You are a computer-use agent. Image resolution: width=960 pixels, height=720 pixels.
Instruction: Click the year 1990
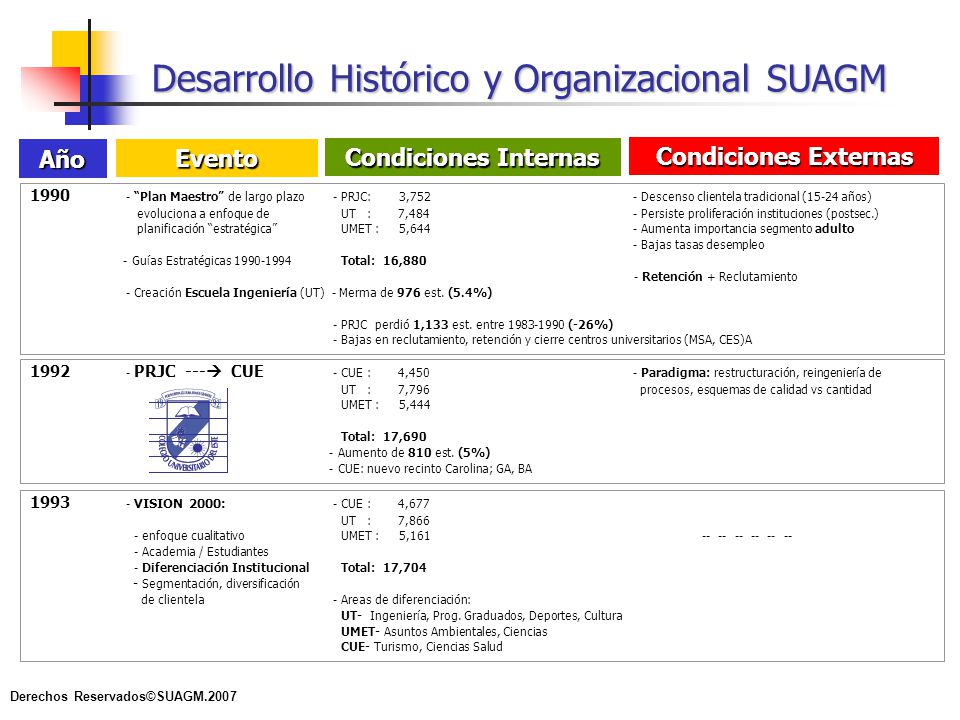[x=50, y=195]
